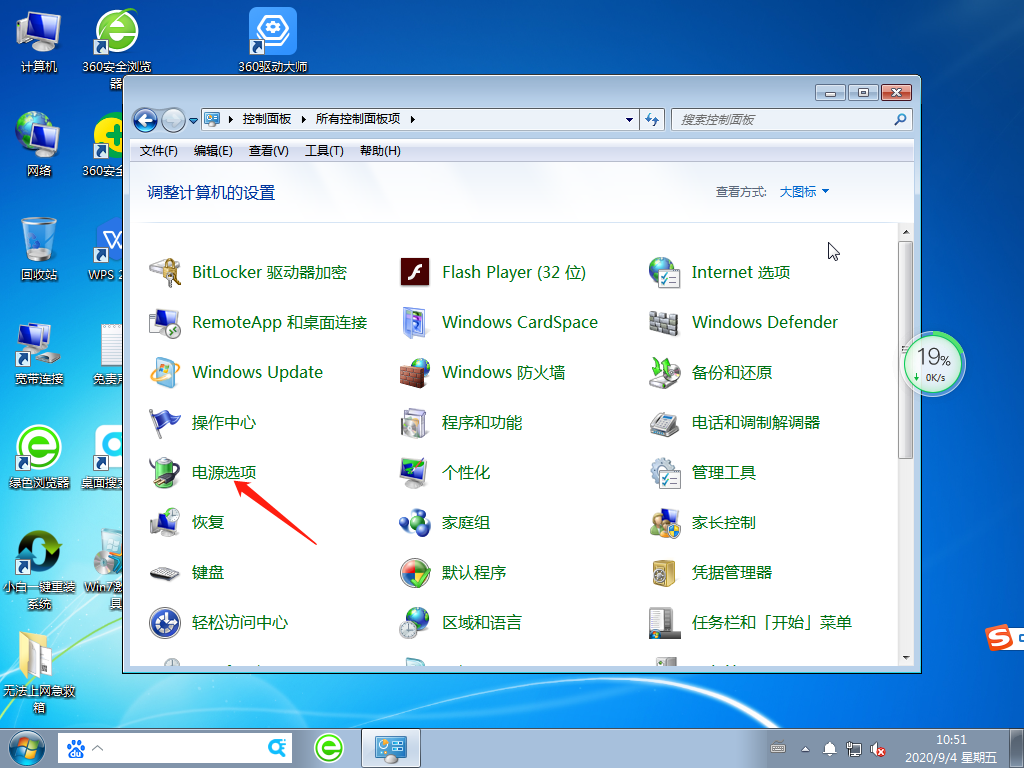Click the 所有控制面板项 breadcrumb segment
The width and height of the screenshot is (1024, 768).
click(358, 119)
